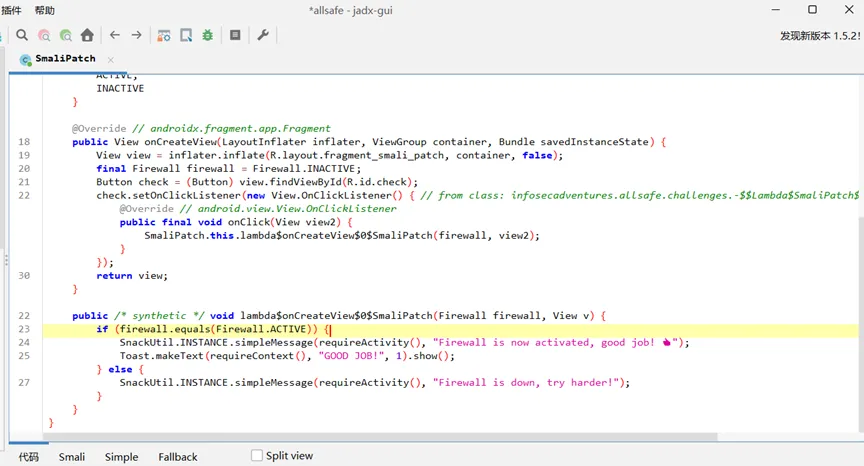Switch to the Fallback view tab
Image resolution: width=864 pixels, height=466 pixels.
click(x=177, y=457)
